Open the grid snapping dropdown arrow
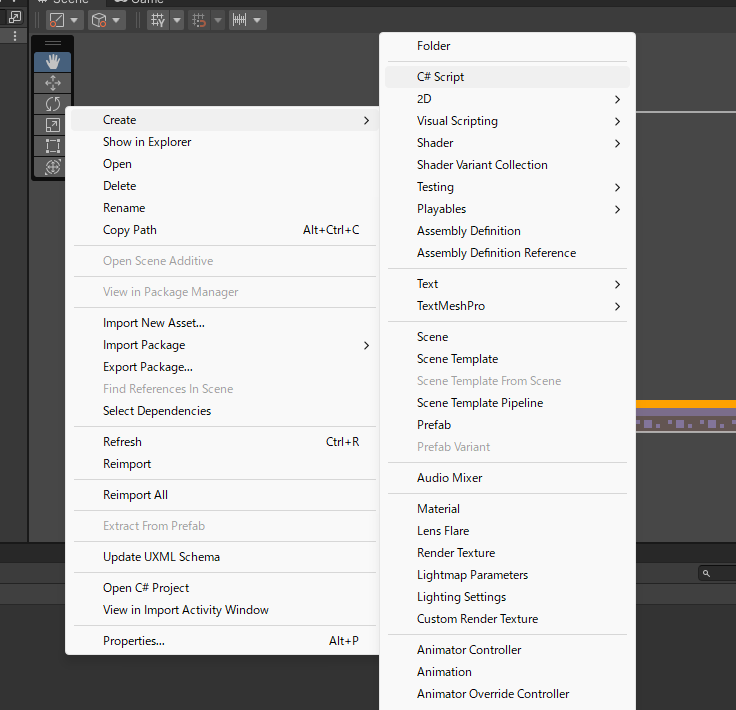Image resolution: width=736 pixels, height=710 pixels. click(x=177, y=20)
